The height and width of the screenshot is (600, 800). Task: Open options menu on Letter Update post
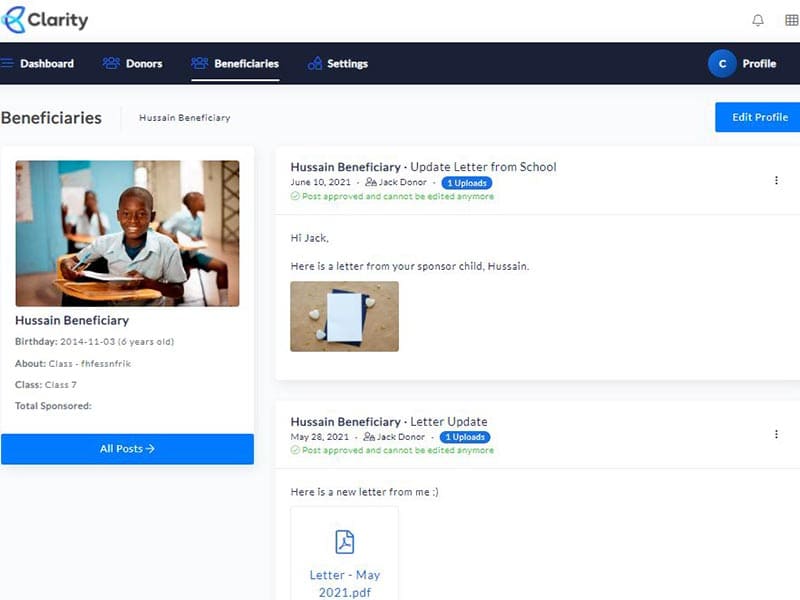coord(777,434)
